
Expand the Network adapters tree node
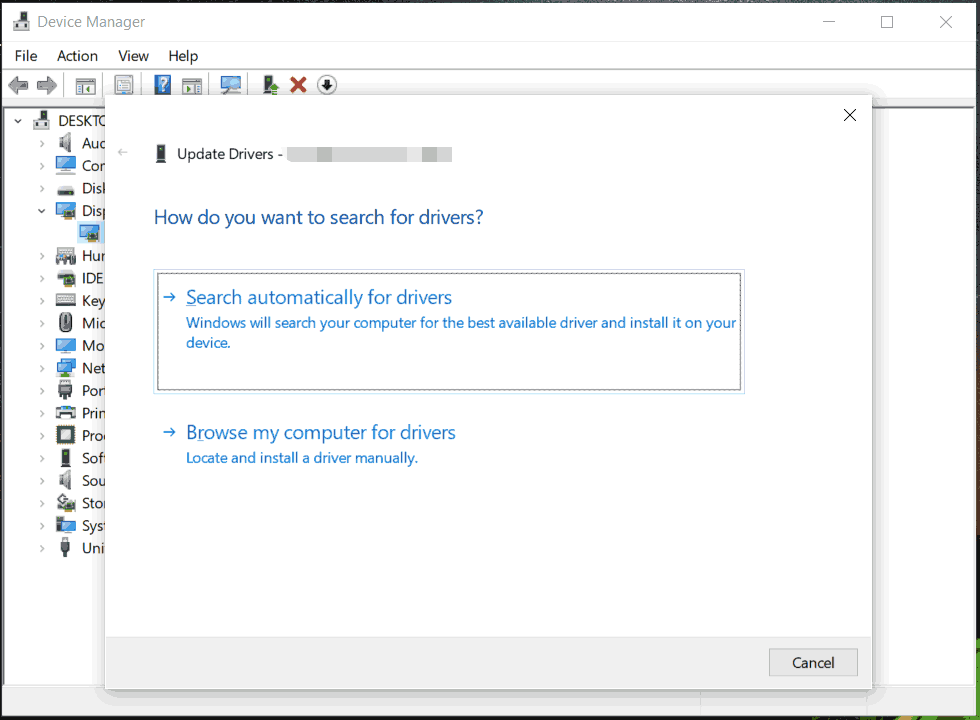[x=42, y=368]
